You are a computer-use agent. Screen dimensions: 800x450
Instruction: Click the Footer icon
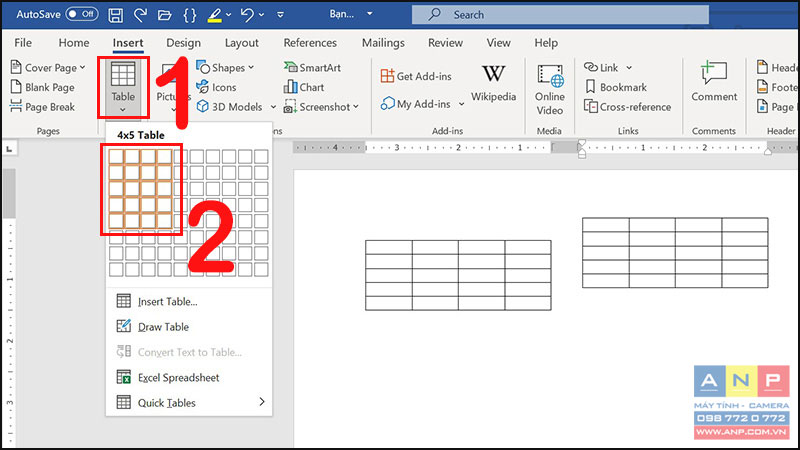762,86
